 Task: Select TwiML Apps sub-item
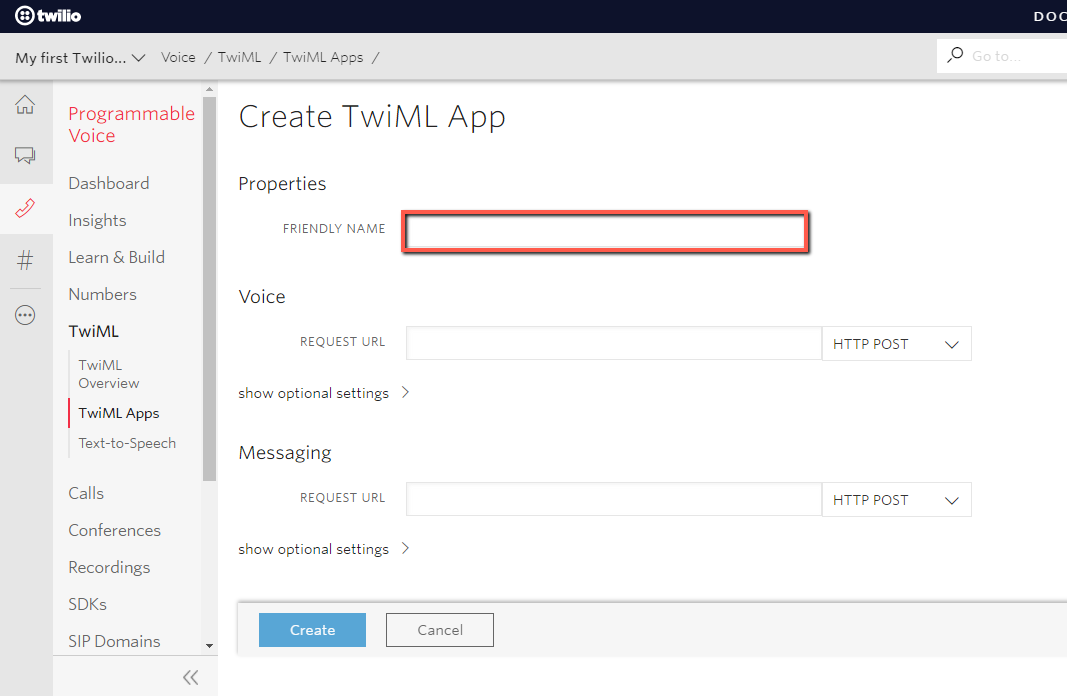(x=119, y=413)
